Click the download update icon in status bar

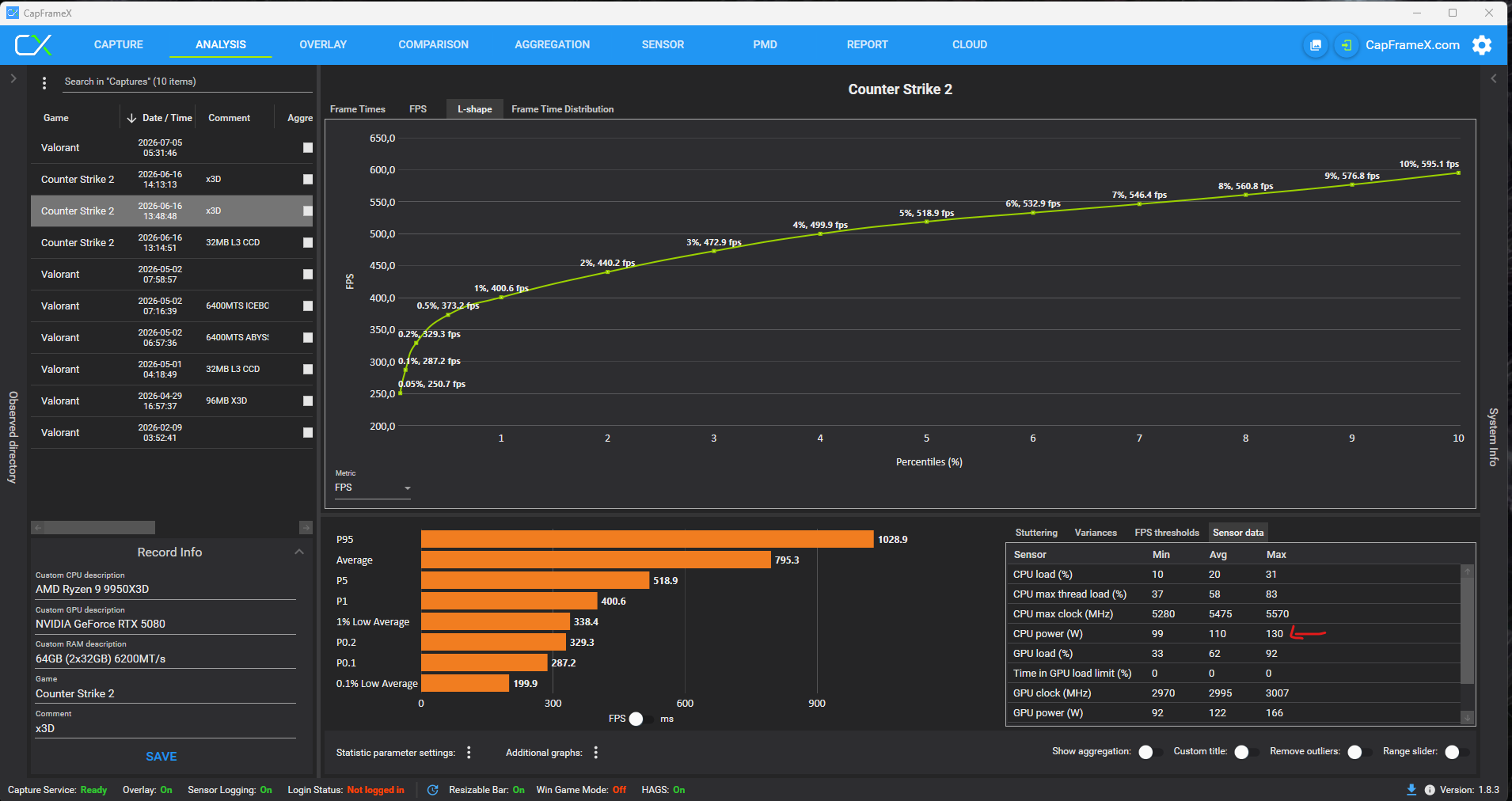click(x=1411, y=790)
